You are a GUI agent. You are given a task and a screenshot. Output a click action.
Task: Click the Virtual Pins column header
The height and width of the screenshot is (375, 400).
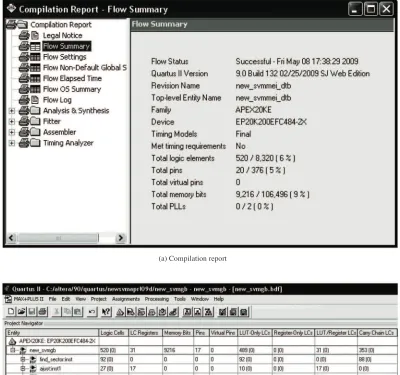coord(223,333)
